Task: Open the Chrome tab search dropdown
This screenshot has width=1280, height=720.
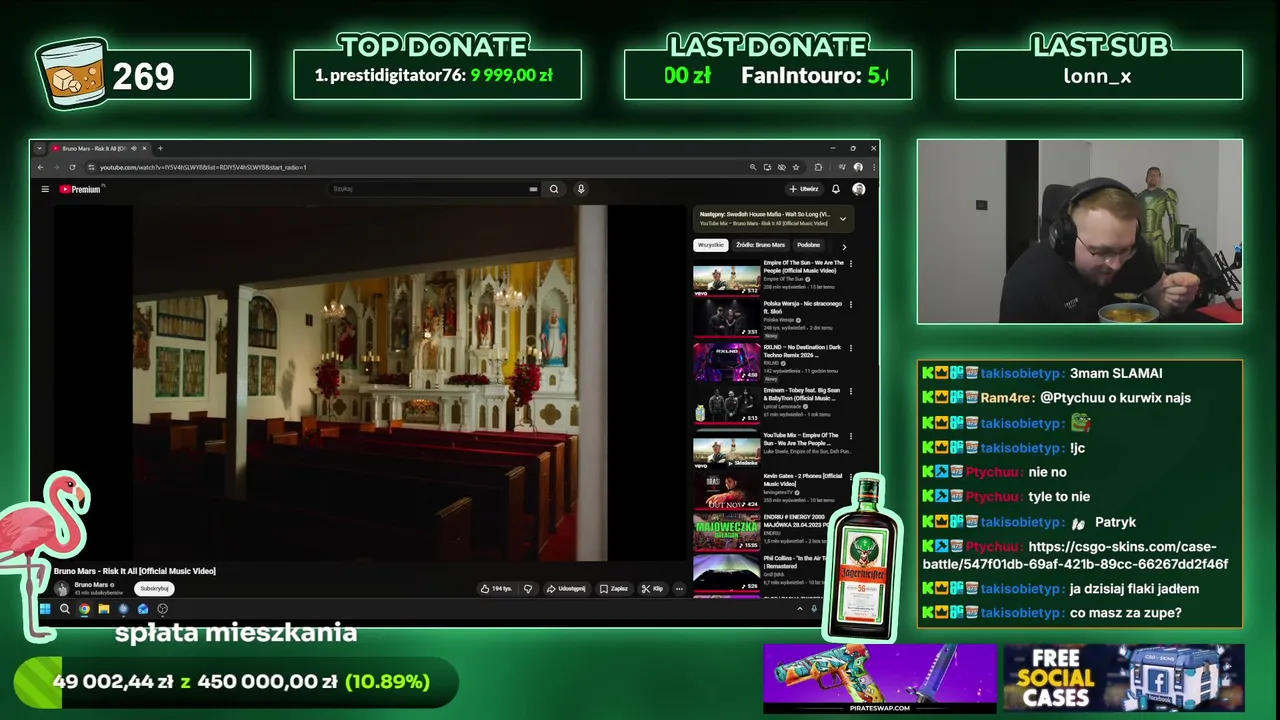Action: pyautogui.click(x=39, y=148)
